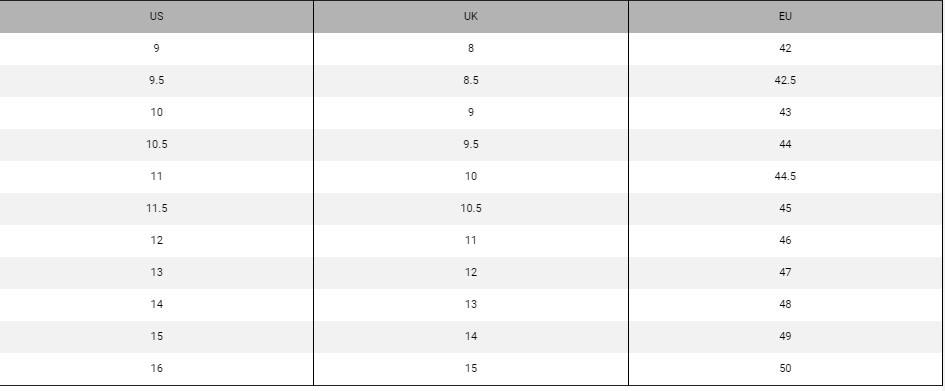The image size is (945, 391).
Task: Click EU 44.5 table cell
Action: tap(785, 177)
